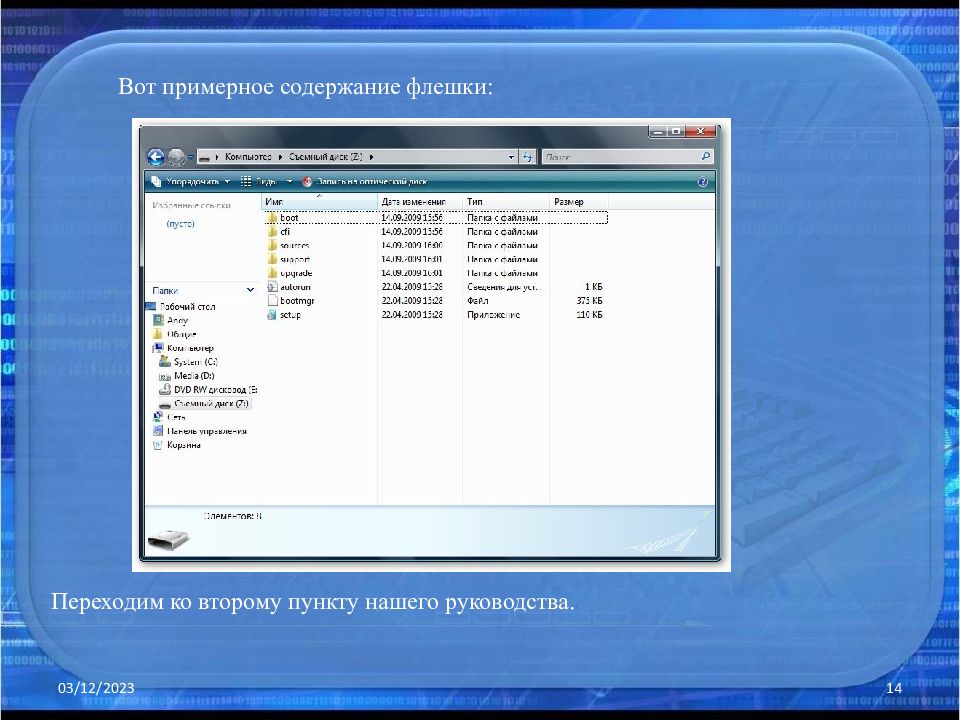Image resolution: width=960 pixels, height=720 pixels.
Task: Select Съемный диск (Z:) in the breadcrumb
Action: [326, 157]
